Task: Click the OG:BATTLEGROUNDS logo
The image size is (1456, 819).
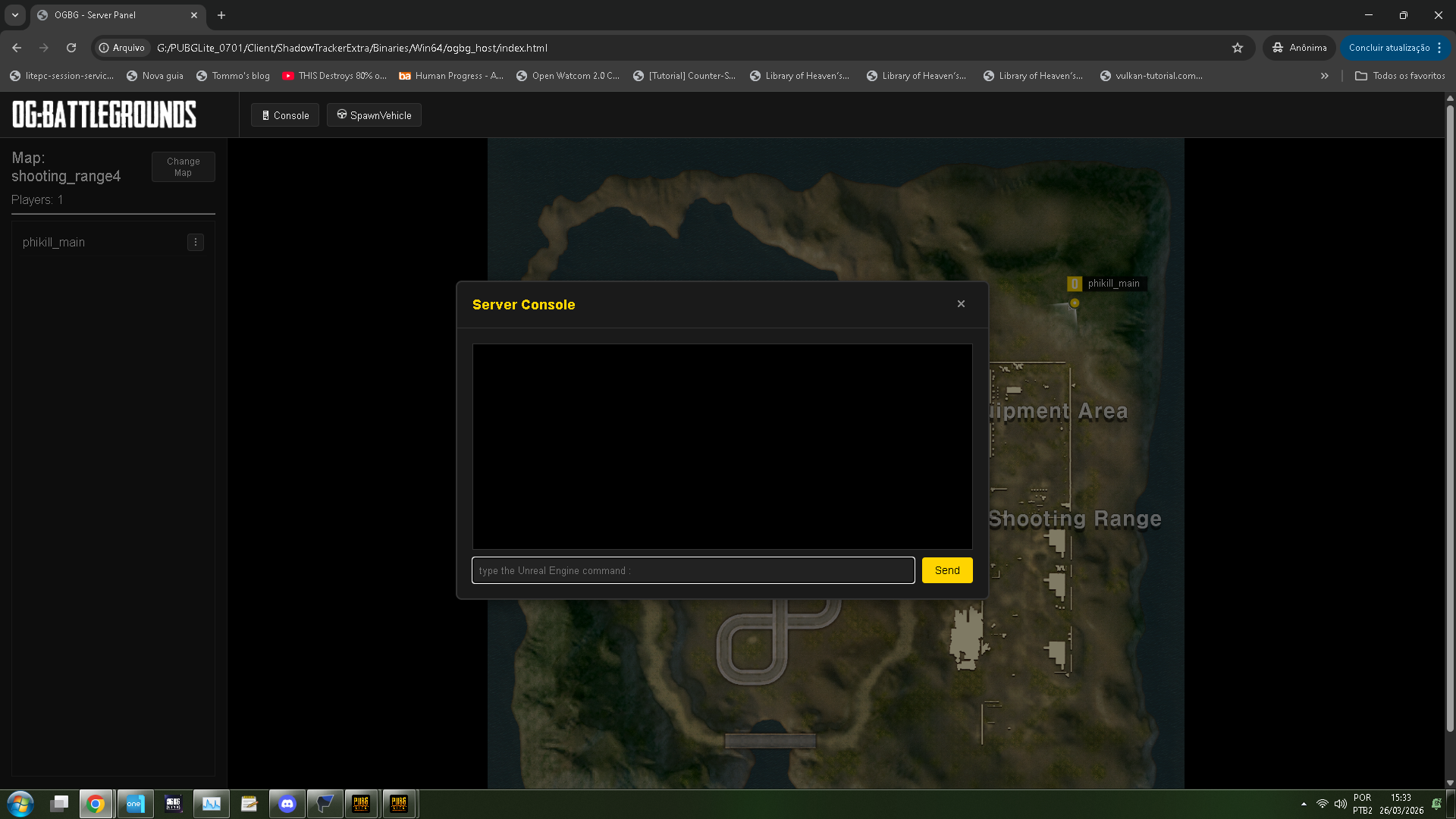Action: pos(104,115)
